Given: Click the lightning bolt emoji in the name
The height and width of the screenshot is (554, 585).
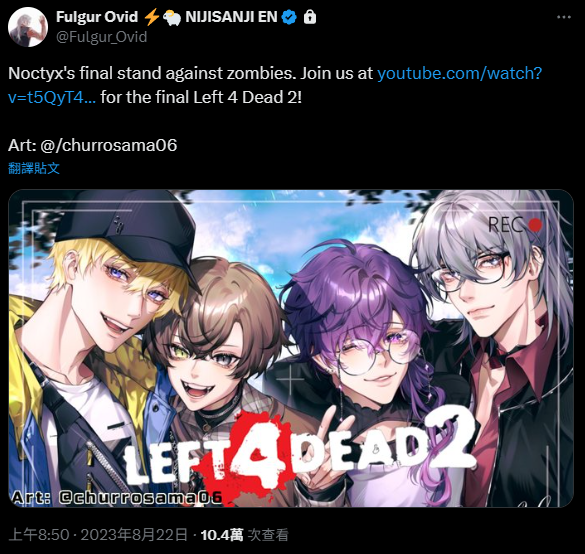Looking at the screenshot, I should pos(151,17).
